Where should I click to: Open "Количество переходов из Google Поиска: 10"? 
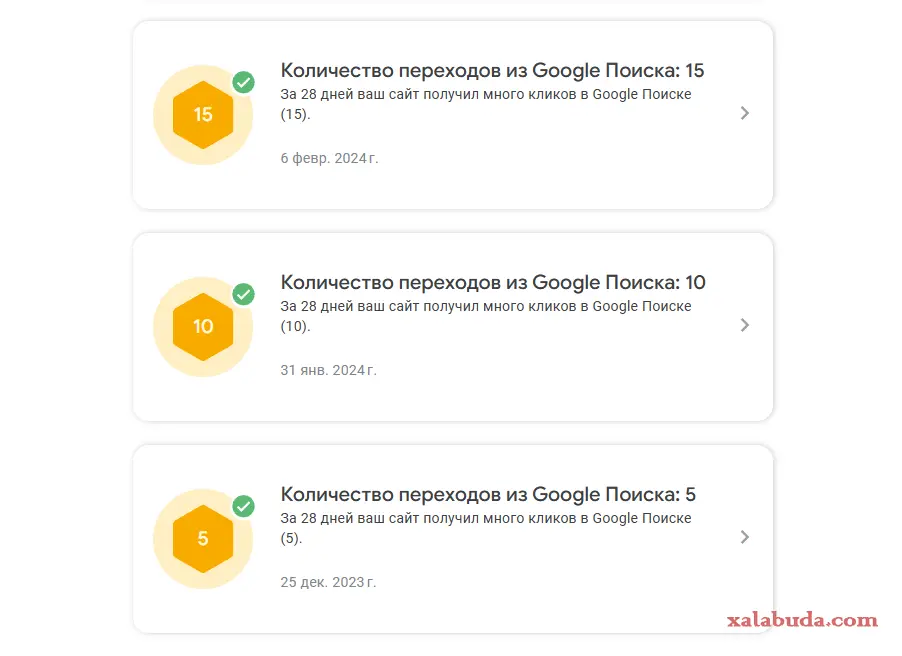pos(492,282)
